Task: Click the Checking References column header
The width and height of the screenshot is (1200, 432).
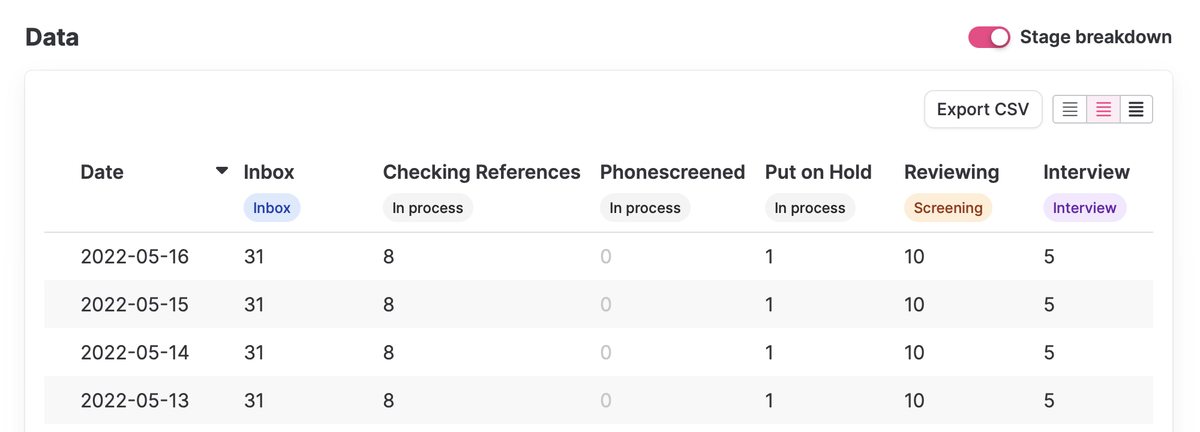Action: click(481, 172)
